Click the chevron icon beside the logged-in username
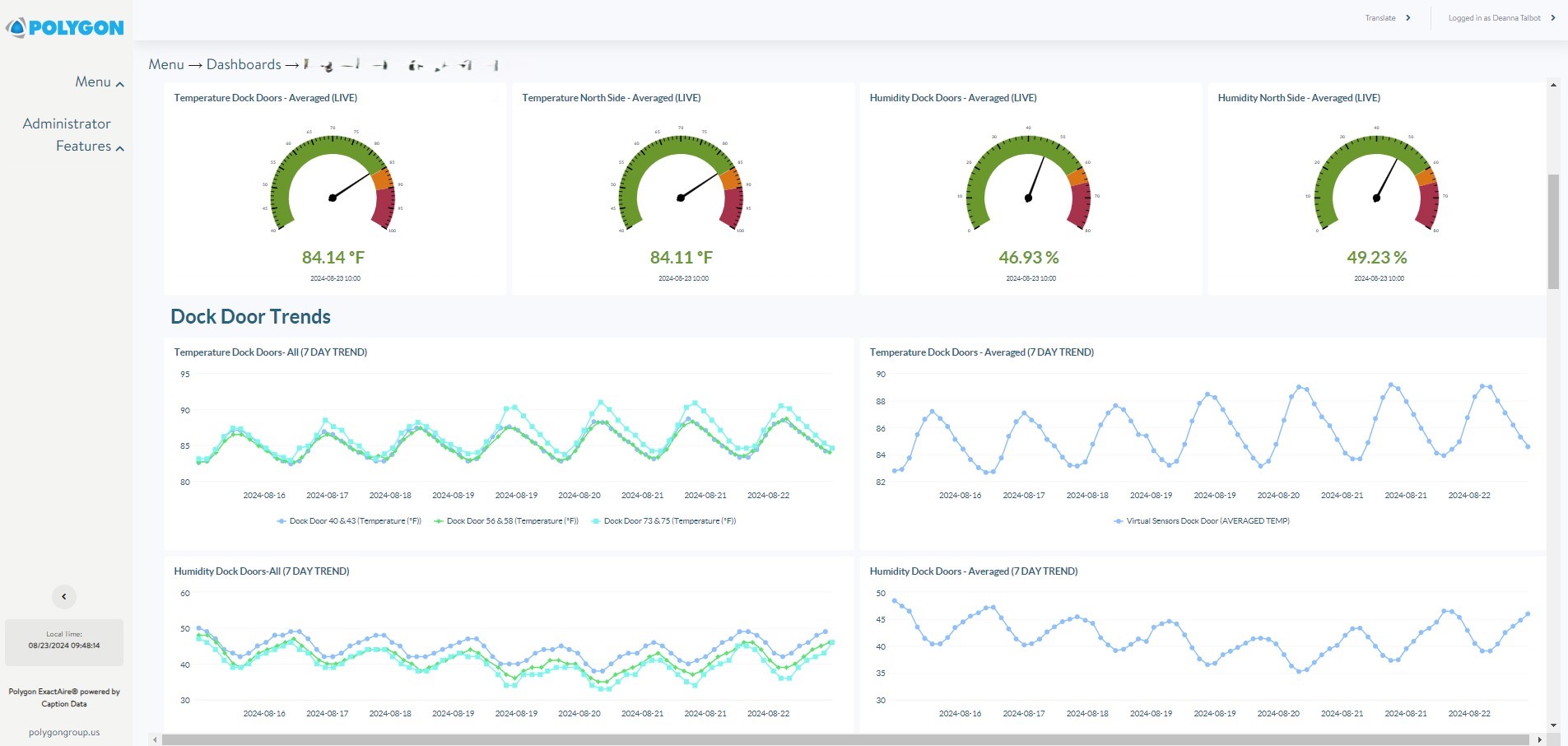 1555,17
